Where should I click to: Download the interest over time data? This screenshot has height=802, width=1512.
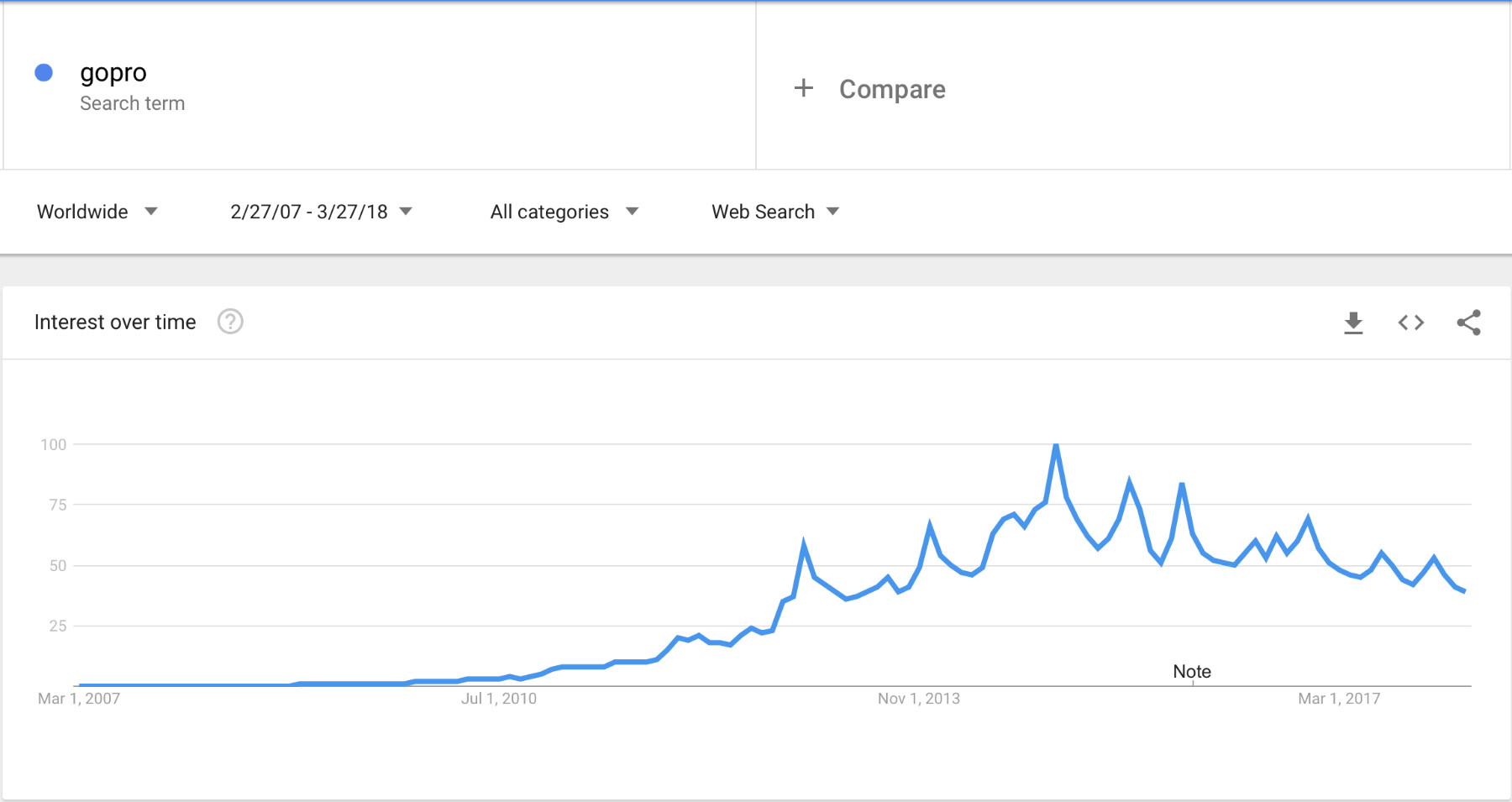pos(1353,322)
